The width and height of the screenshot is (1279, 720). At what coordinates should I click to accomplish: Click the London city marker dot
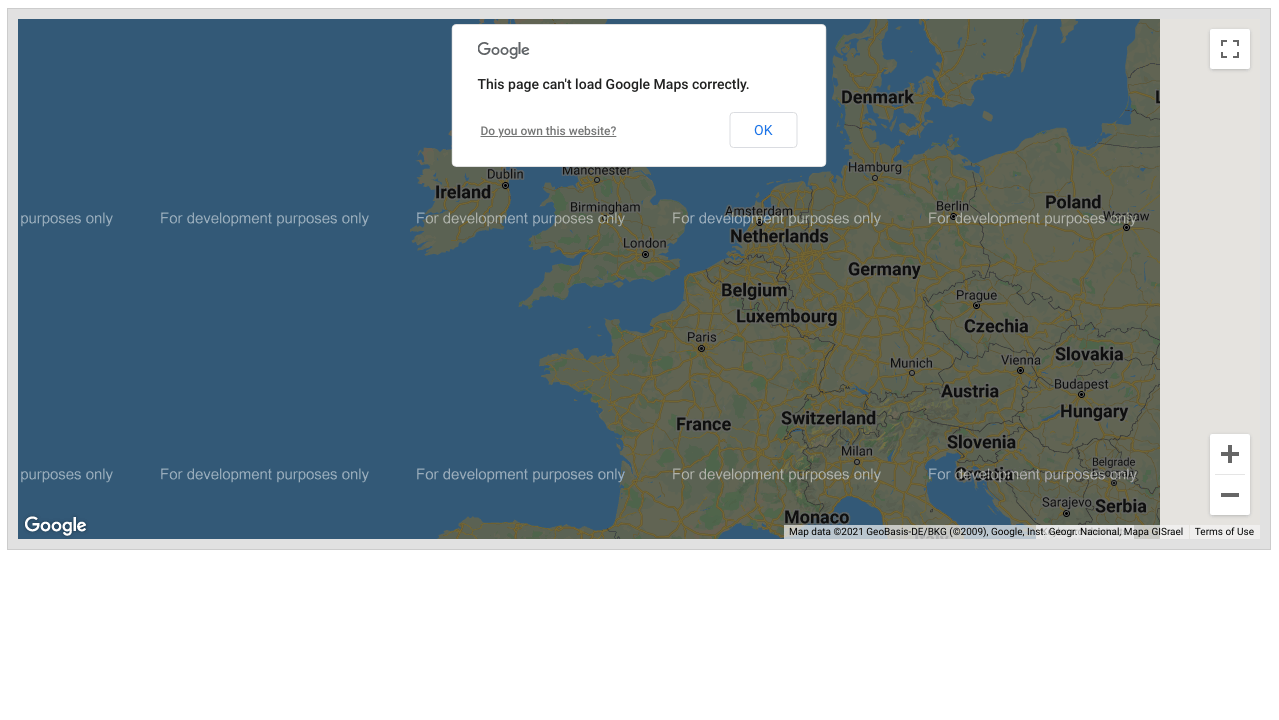(645, 255)
